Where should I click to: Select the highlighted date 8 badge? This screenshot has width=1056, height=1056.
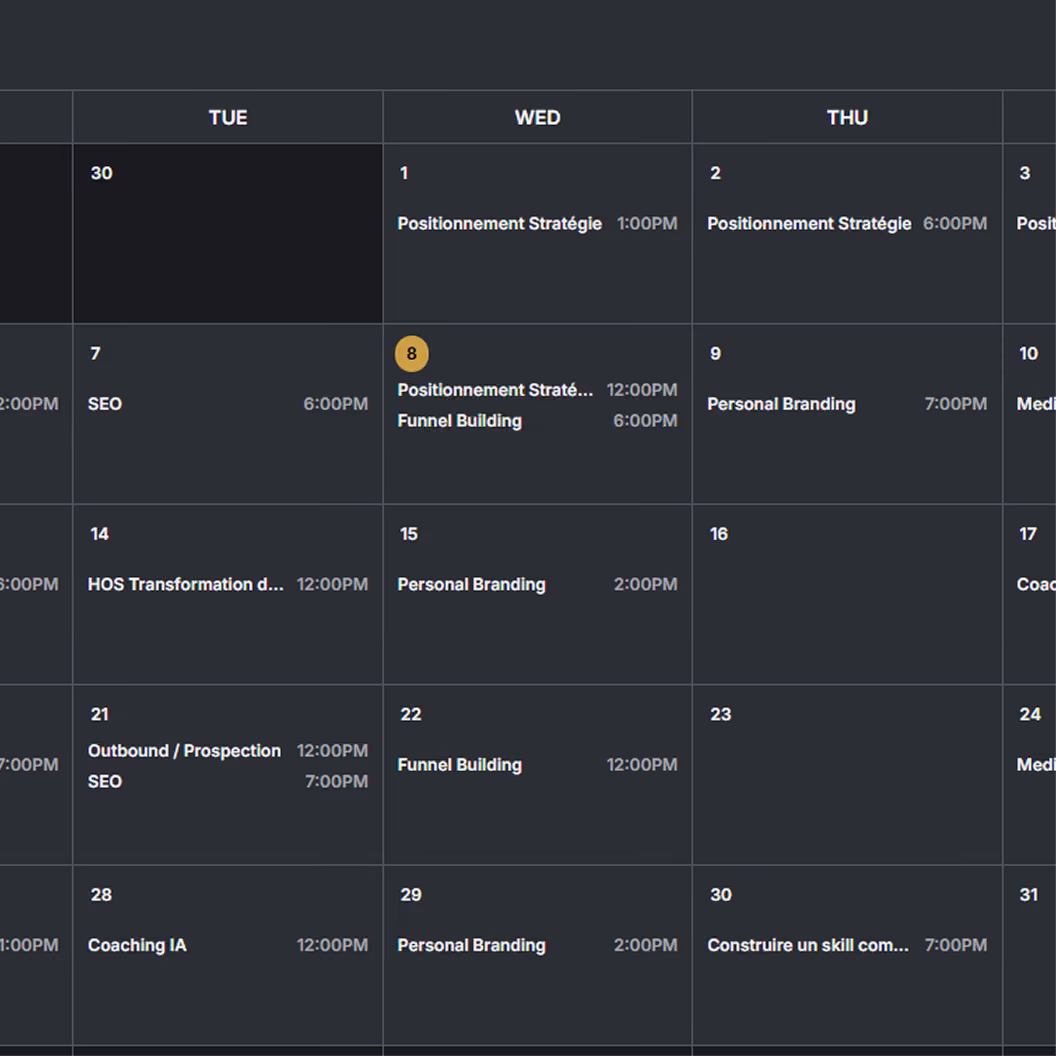click(411, 354)
